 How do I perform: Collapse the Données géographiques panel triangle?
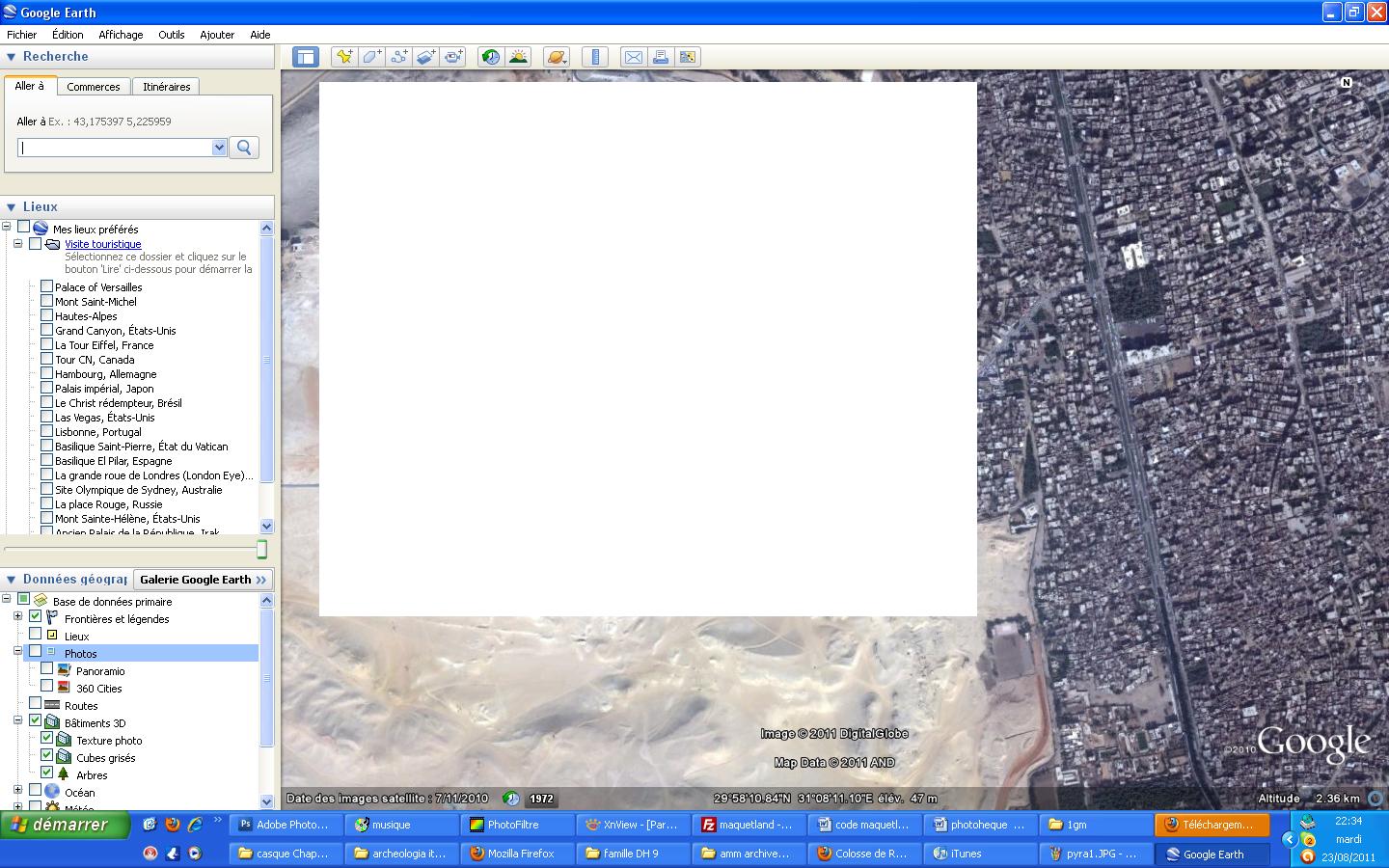[12, 580]
